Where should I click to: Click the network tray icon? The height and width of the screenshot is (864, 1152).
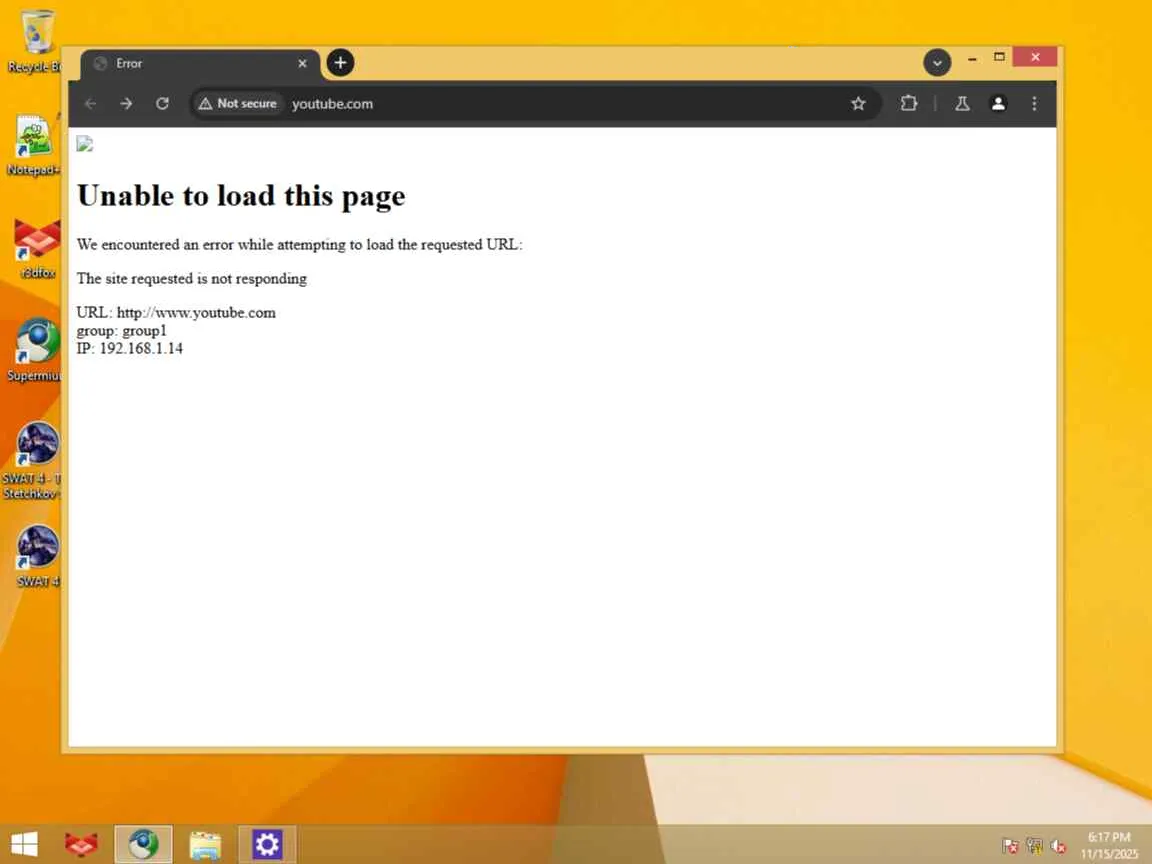click(x=1034, y=846)
